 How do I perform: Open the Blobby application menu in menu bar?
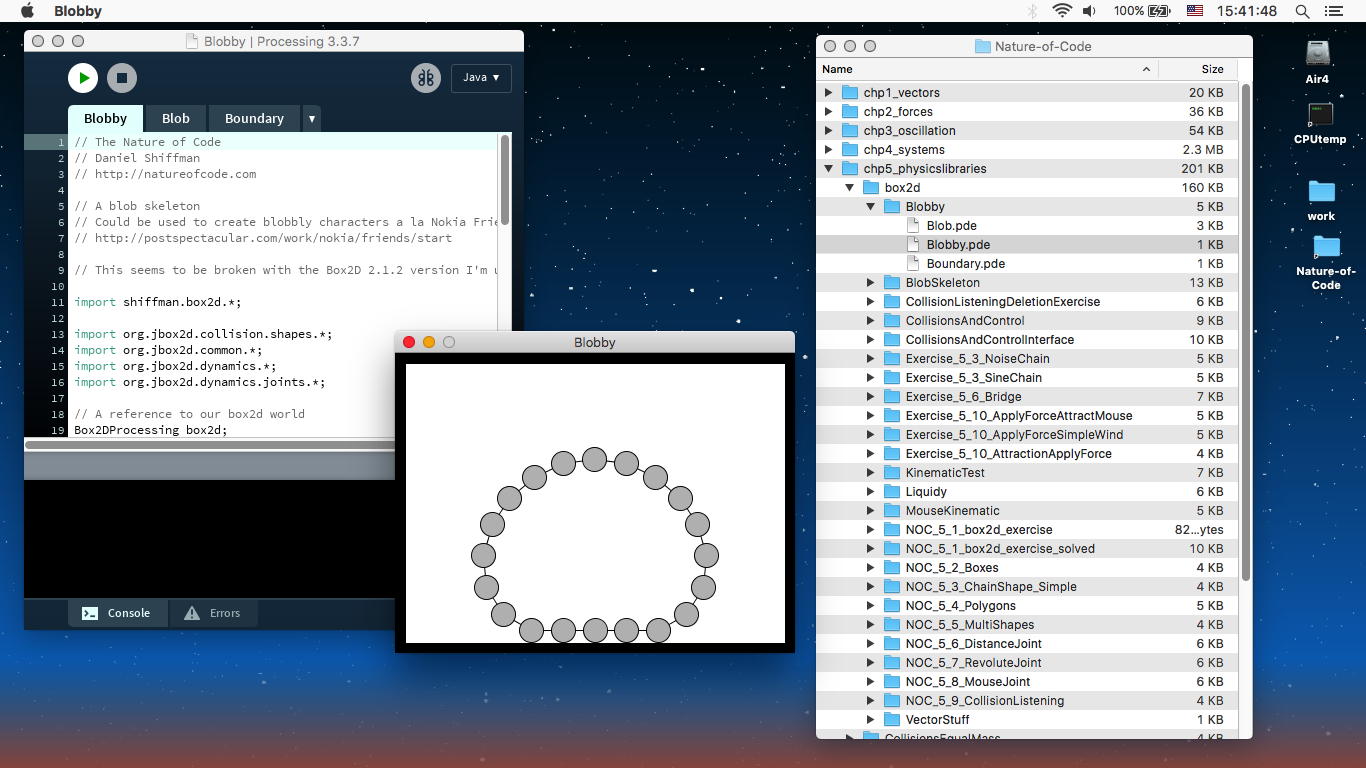[78, 11]
